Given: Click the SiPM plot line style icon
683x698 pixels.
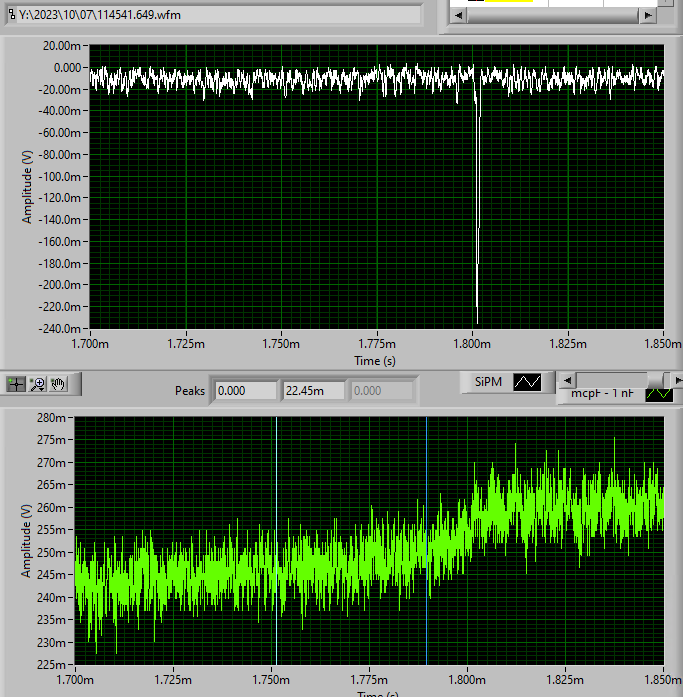Looking at the screenshot, I should 526,381.
